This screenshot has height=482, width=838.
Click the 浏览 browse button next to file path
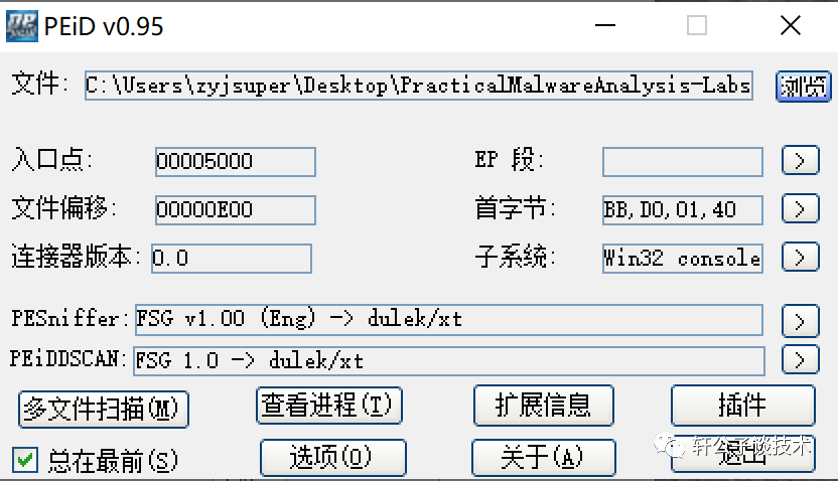click(x=803, y=87)
